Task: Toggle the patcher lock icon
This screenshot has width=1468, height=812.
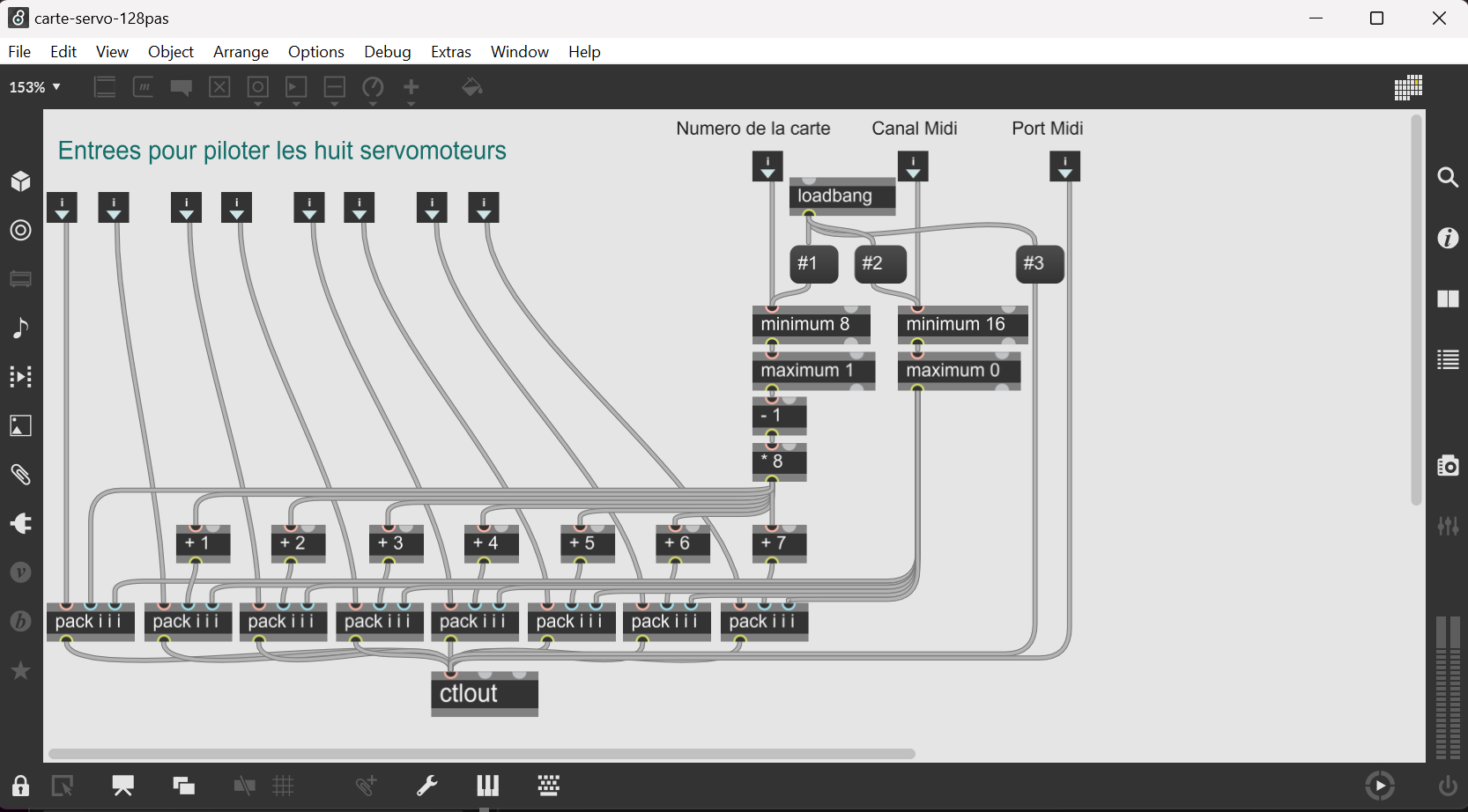Action: [20, 786]
